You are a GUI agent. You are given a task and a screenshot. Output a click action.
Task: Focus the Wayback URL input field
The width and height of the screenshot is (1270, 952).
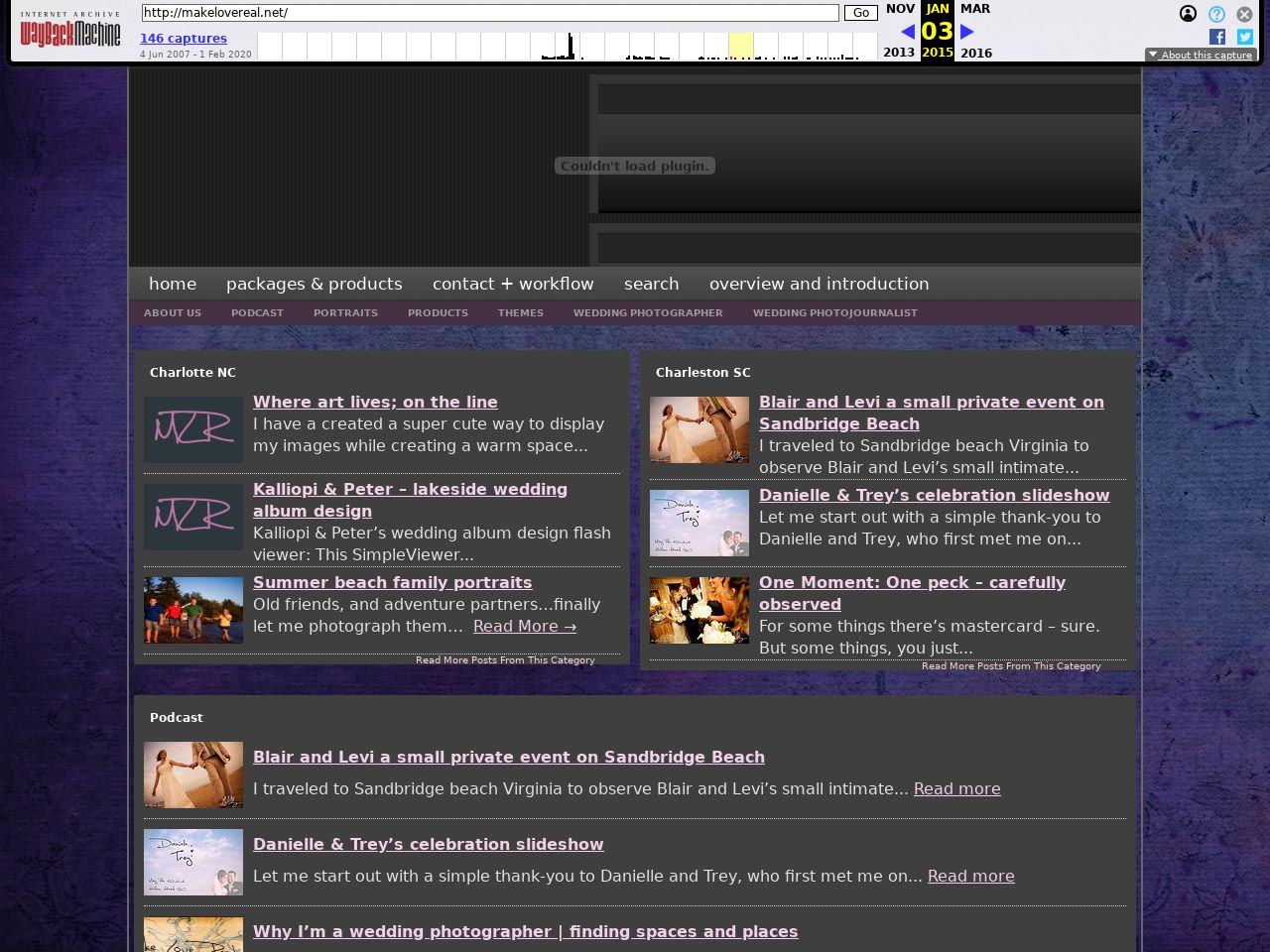click(490, 13)
